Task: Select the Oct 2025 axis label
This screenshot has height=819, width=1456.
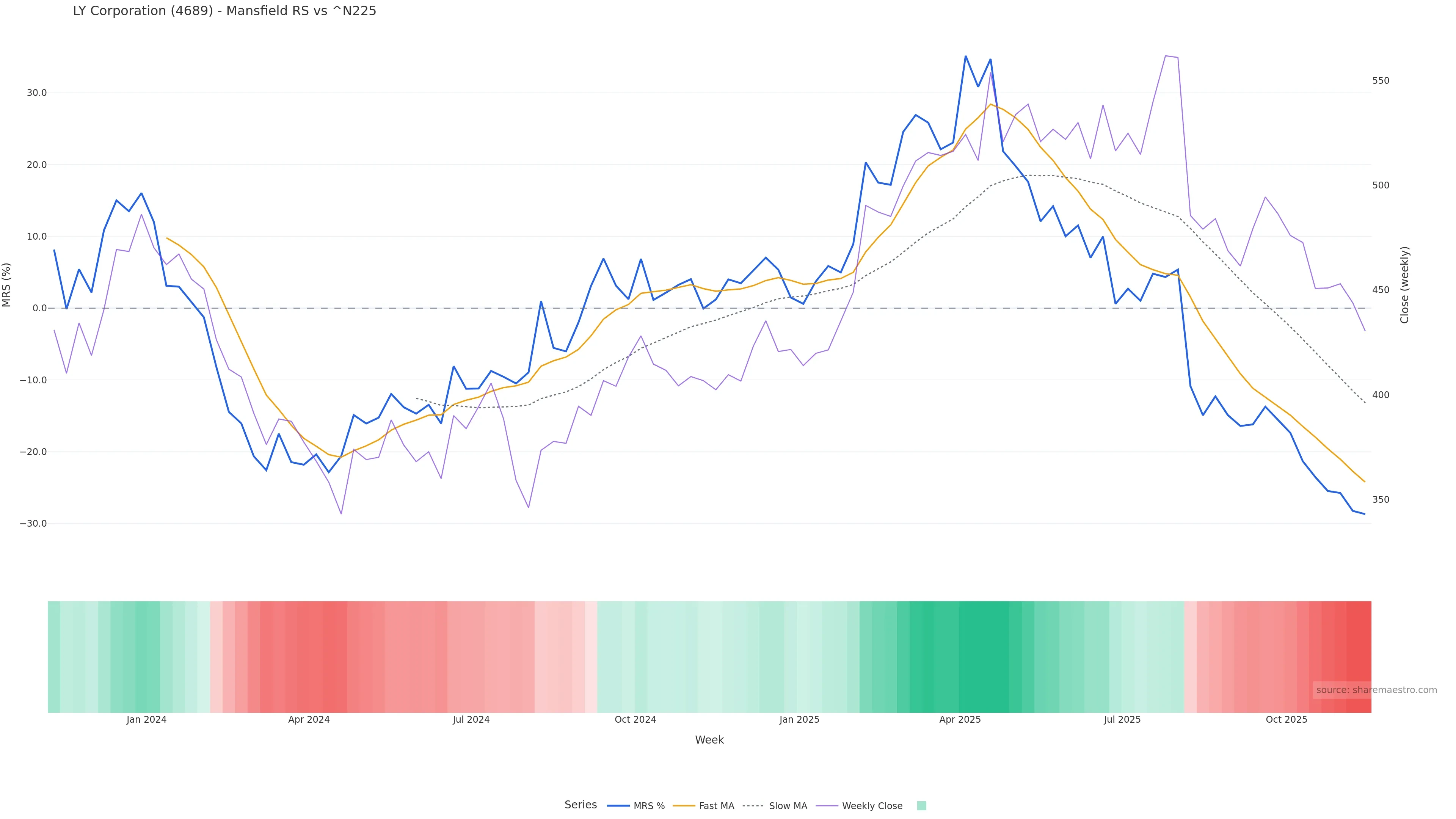Action: point(1287,720)
